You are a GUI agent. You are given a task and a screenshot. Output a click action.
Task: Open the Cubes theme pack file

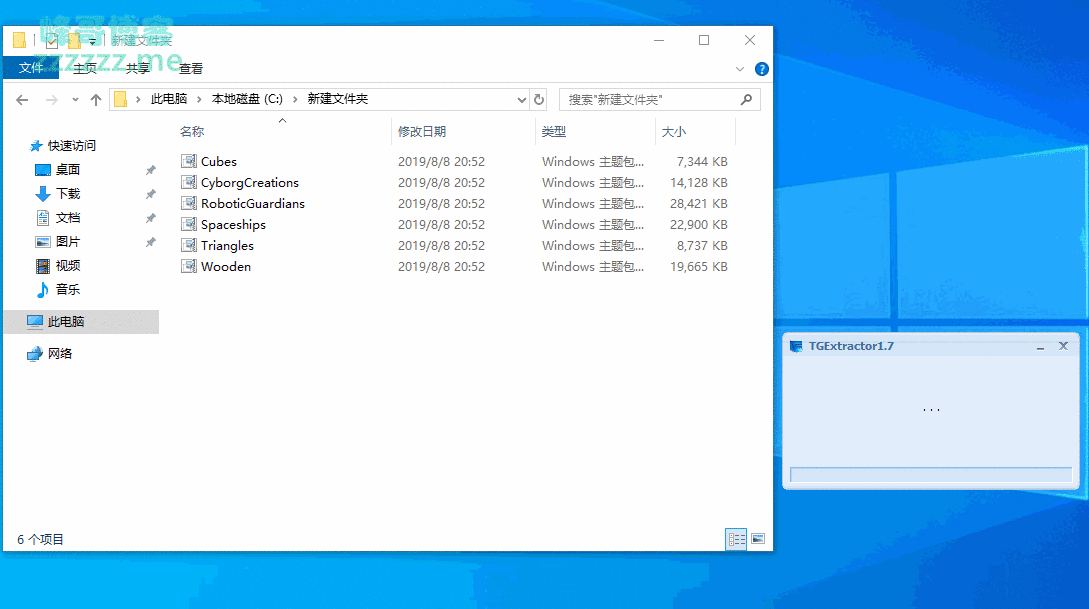click(x=218, y=161)
